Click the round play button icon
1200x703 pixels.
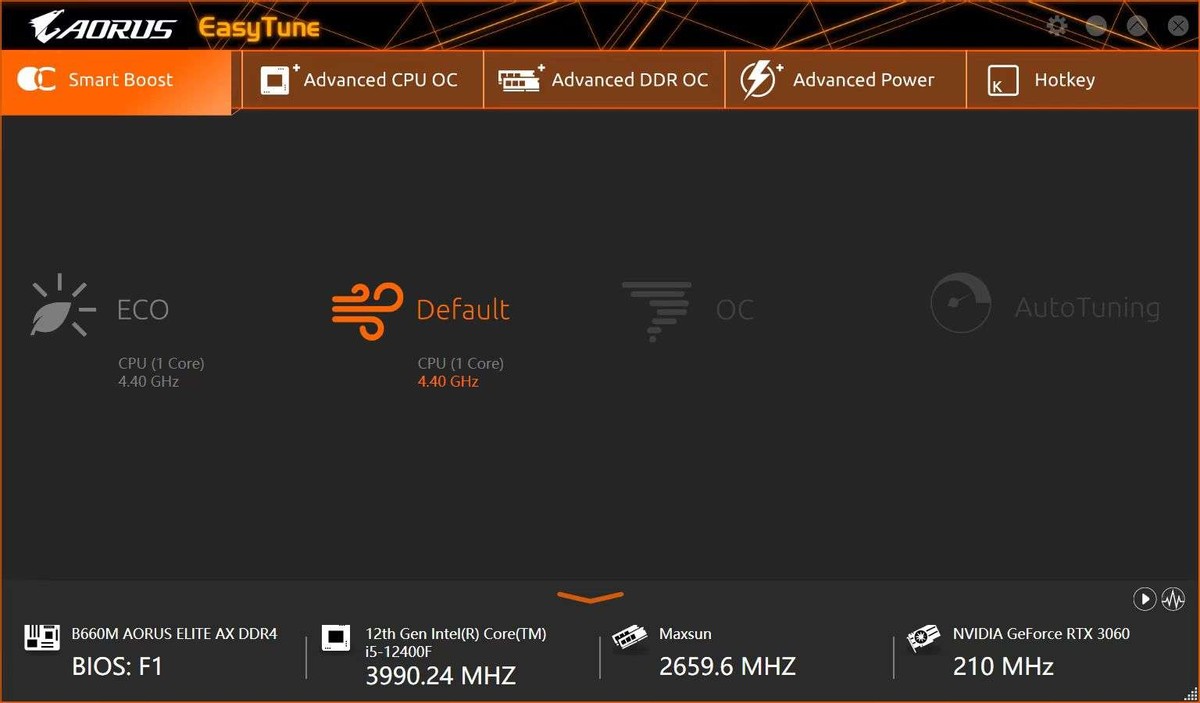coord(1145,599)
